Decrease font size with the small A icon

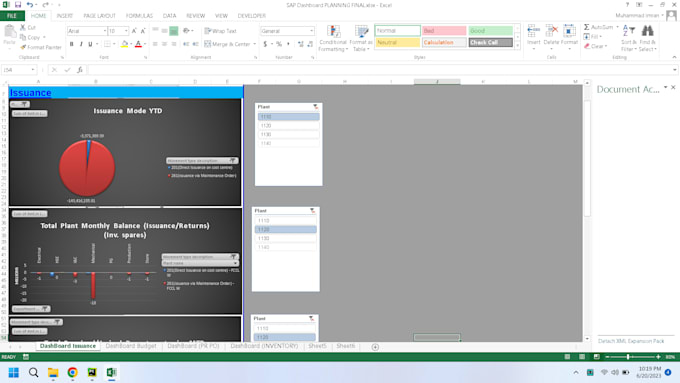coord(143,31)
